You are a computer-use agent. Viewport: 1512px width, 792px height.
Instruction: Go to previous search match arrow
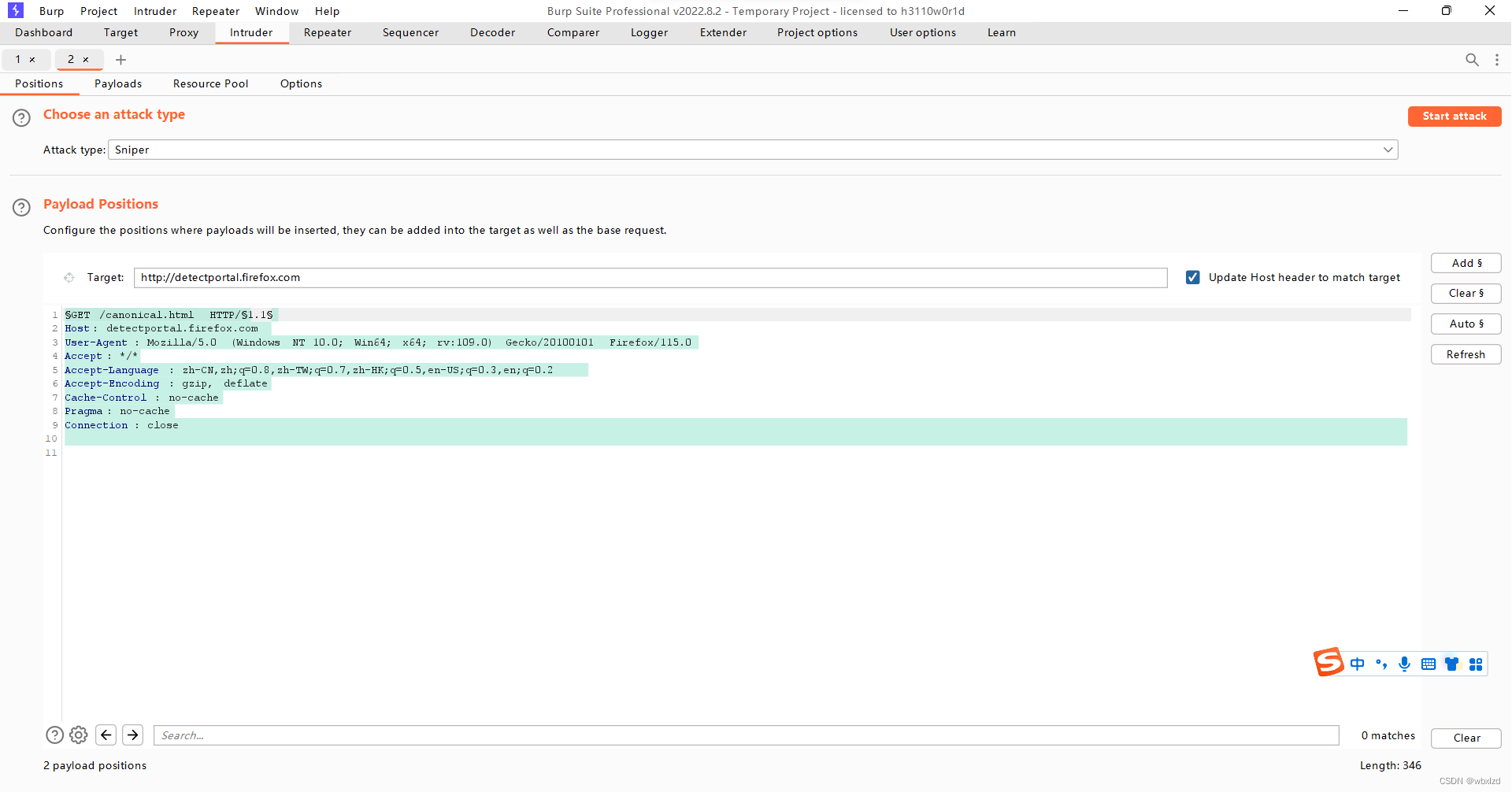pyautogui.click(x=106, y=735)
